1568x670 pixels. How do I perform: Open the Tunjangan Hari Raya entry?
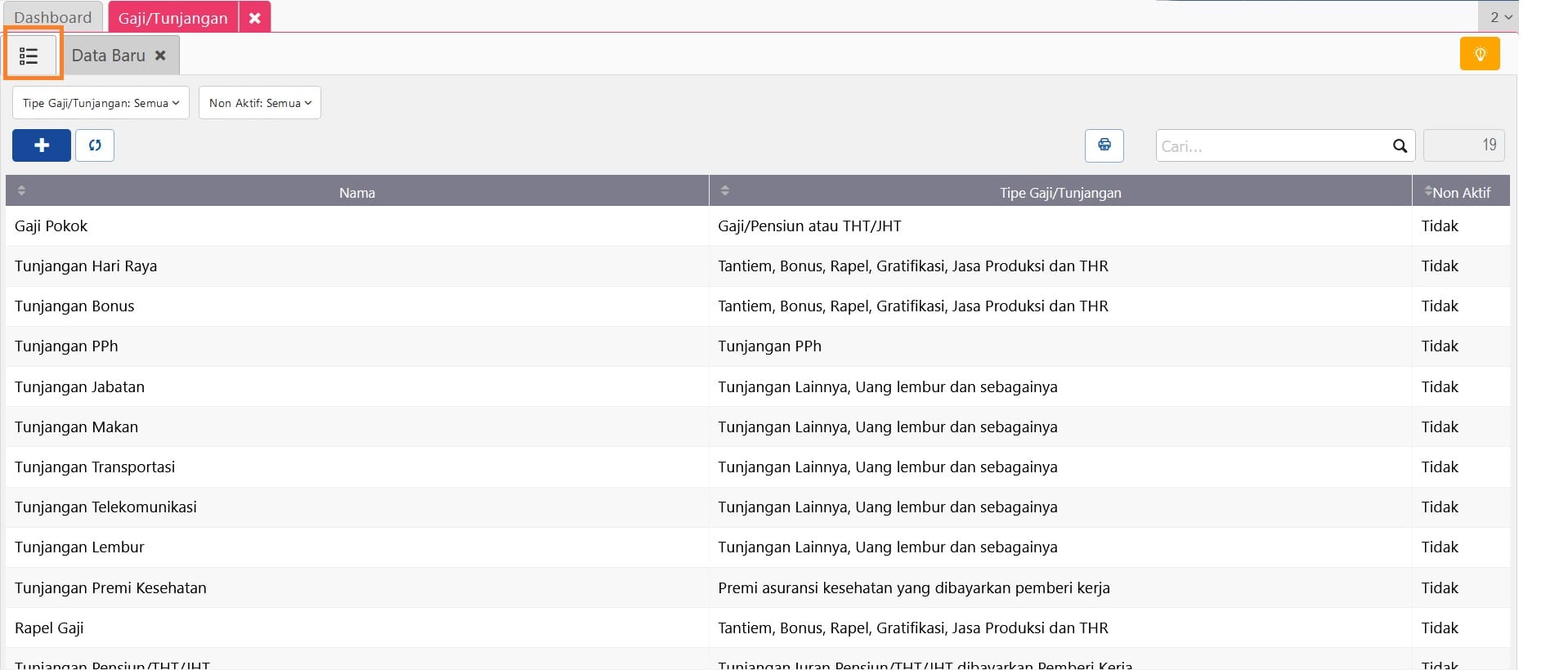tap(86, 266)
